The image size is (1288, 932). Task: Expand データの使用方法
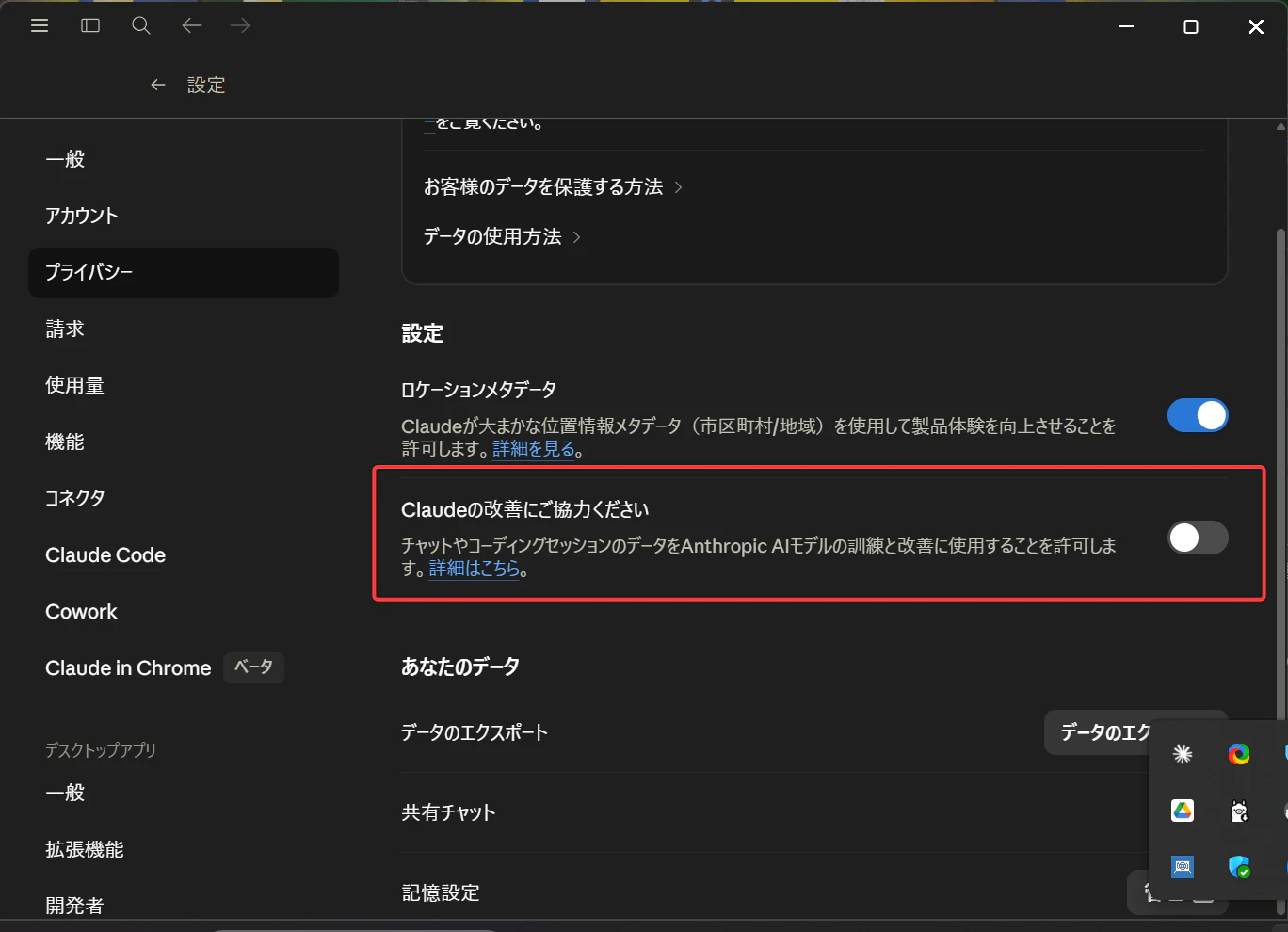click(502, 236)
